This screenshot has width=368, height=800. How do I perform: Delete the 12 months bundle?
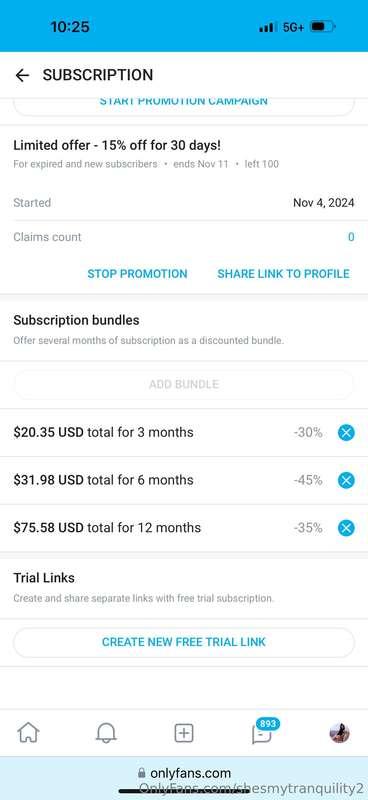point(346,528)
